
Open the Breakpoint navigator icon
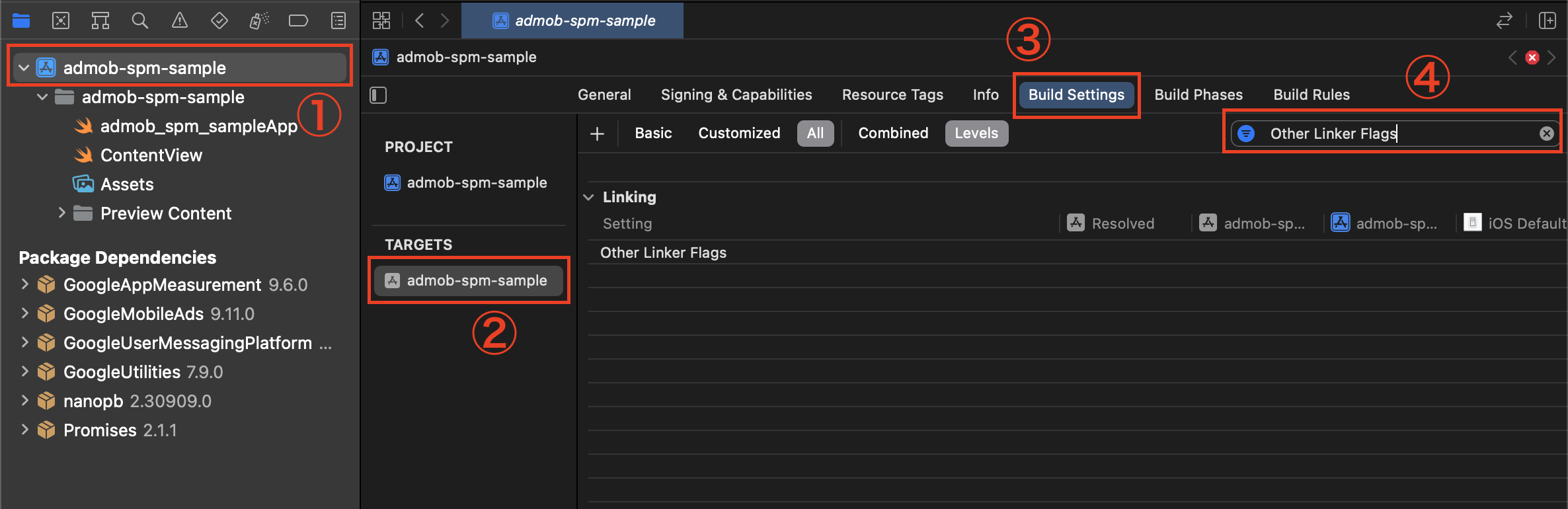click(x=298, y=20)
